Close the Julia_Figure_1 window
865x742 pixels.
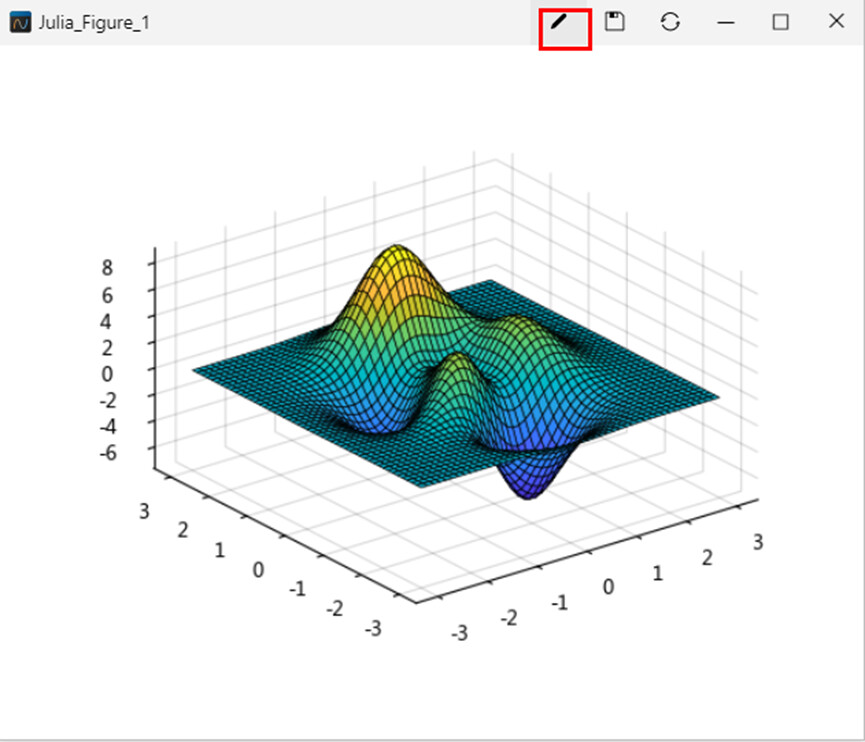pos(836,22)
